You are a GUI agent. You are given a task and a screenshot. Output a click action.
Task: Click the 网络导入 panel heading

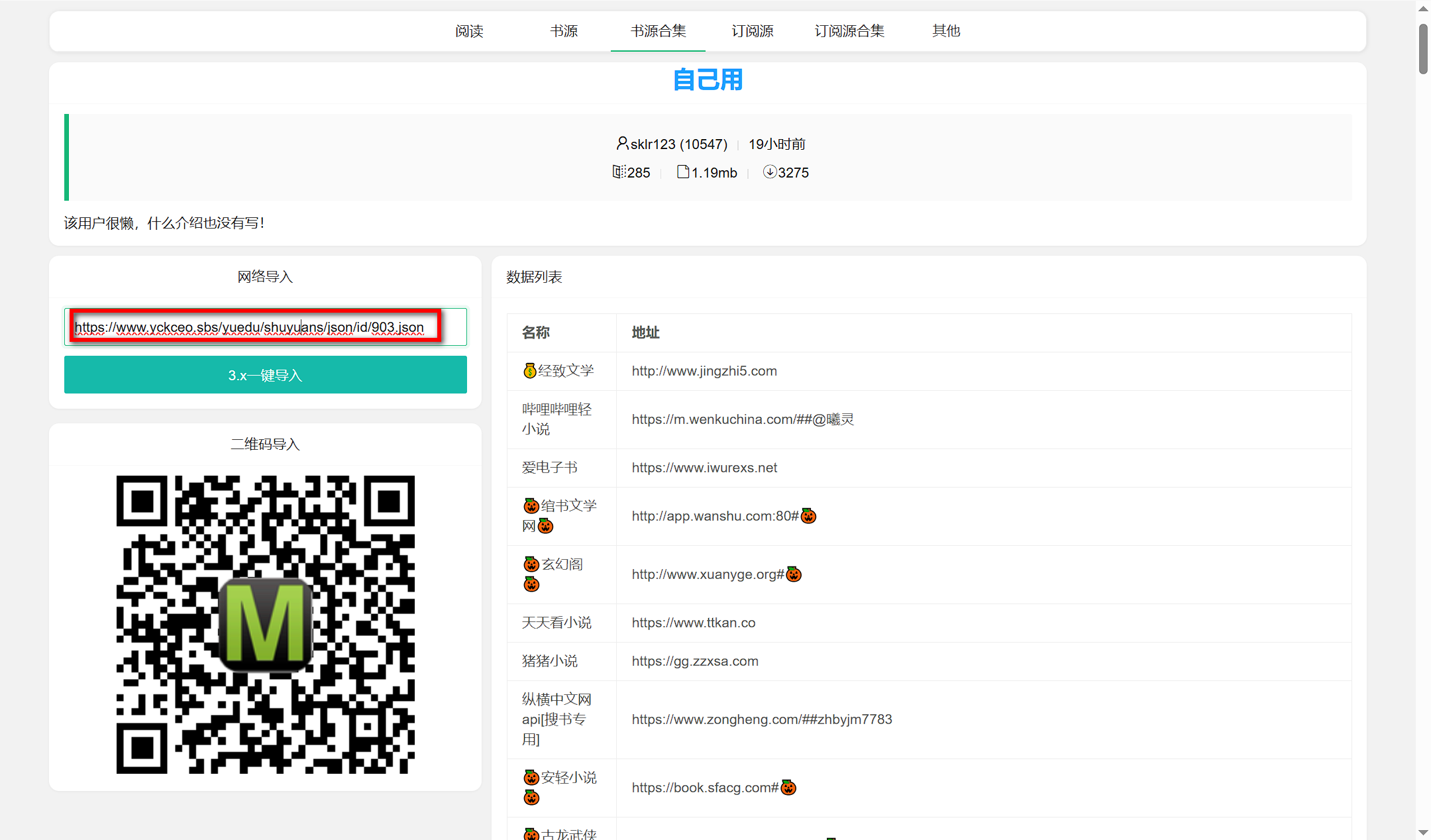point(265,277)
